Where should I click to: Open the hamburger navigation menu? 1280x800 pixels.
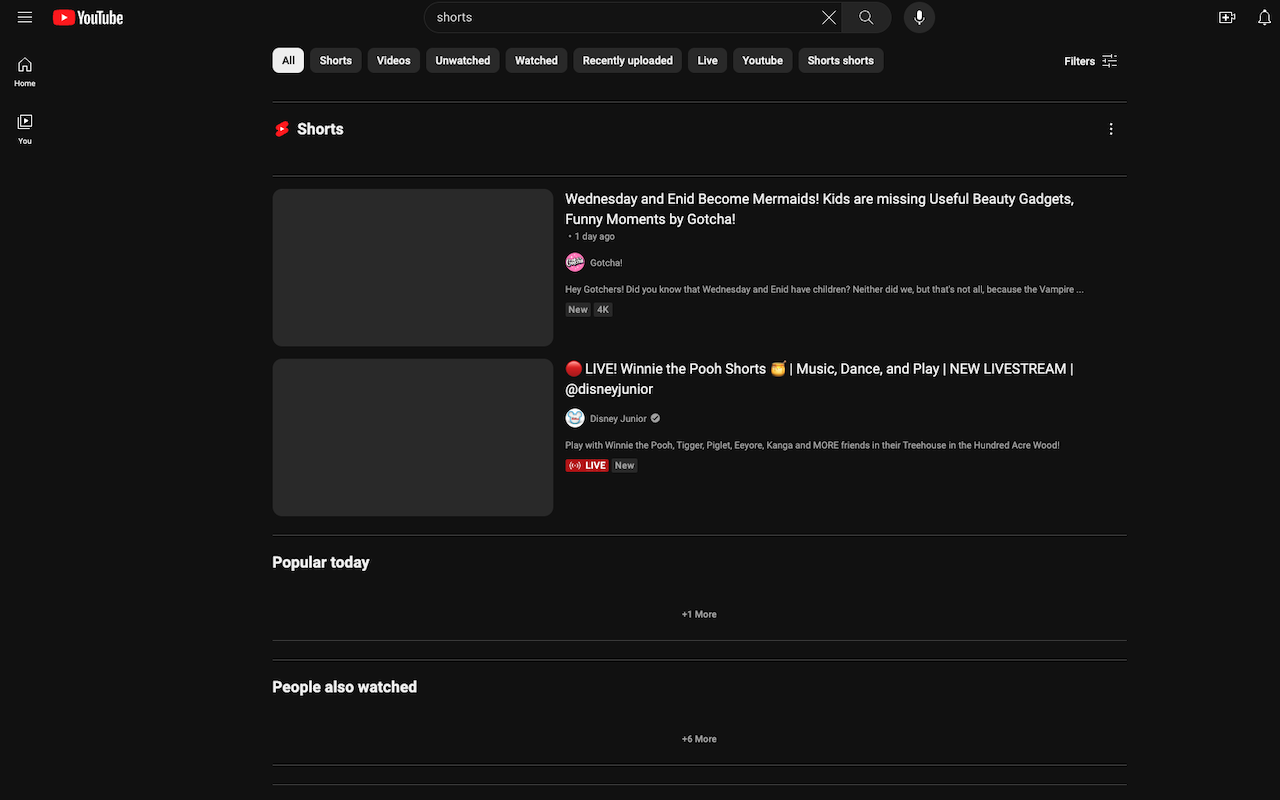pos(25,17)
